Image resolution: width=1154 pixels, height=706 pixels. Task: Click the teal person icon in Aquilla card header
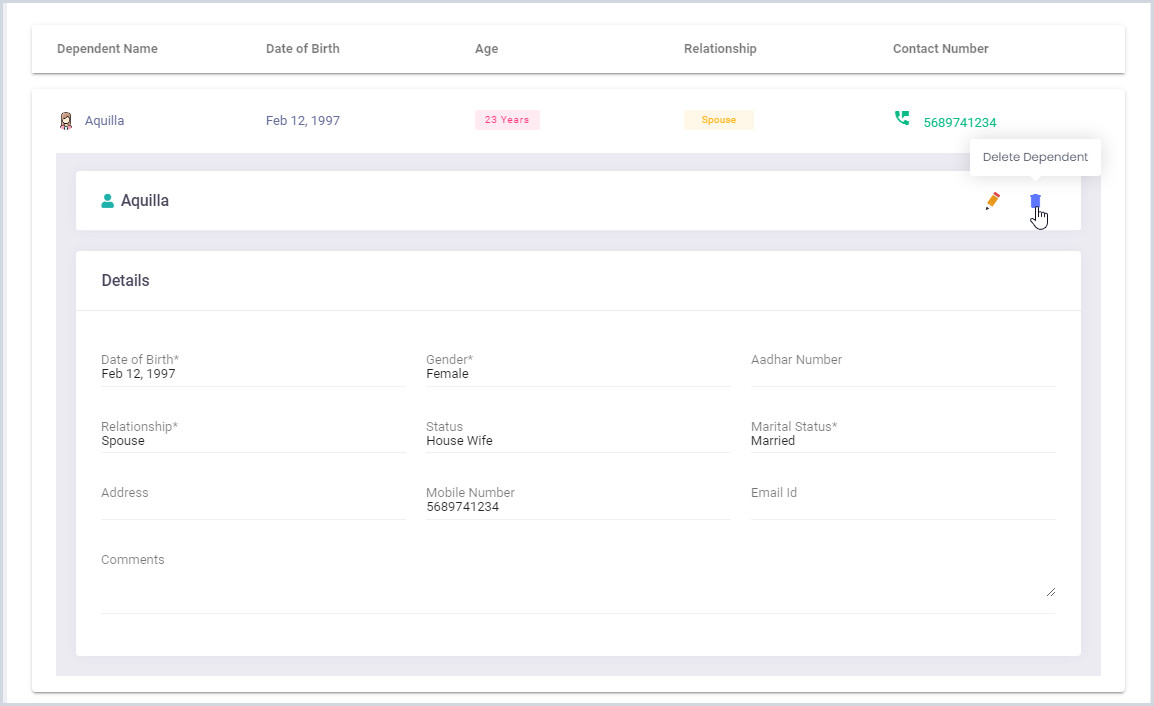click(x=107, y=200)
